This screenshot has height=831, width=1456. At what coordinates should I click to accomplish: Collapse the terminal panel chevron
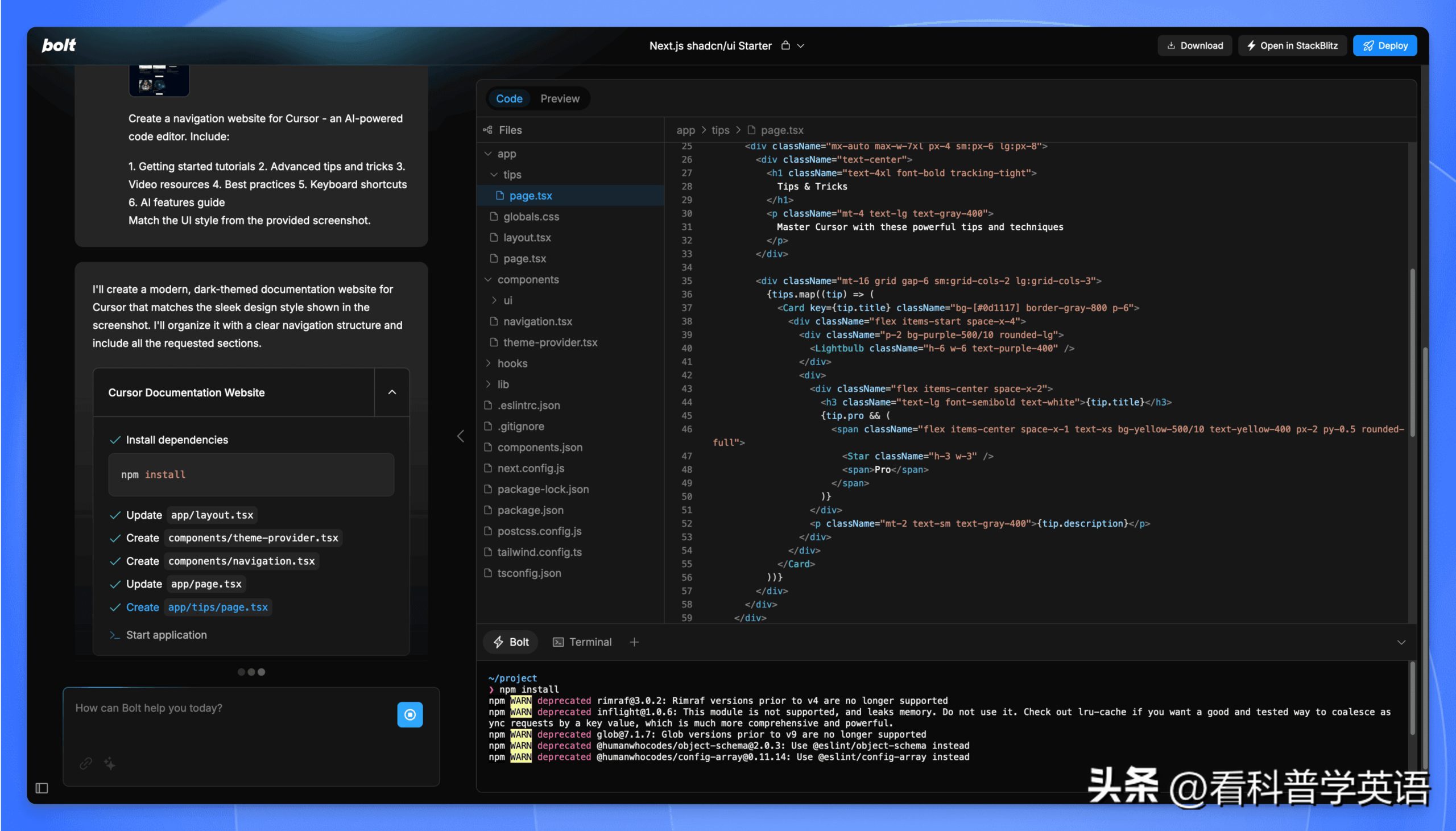point(1401,642)
